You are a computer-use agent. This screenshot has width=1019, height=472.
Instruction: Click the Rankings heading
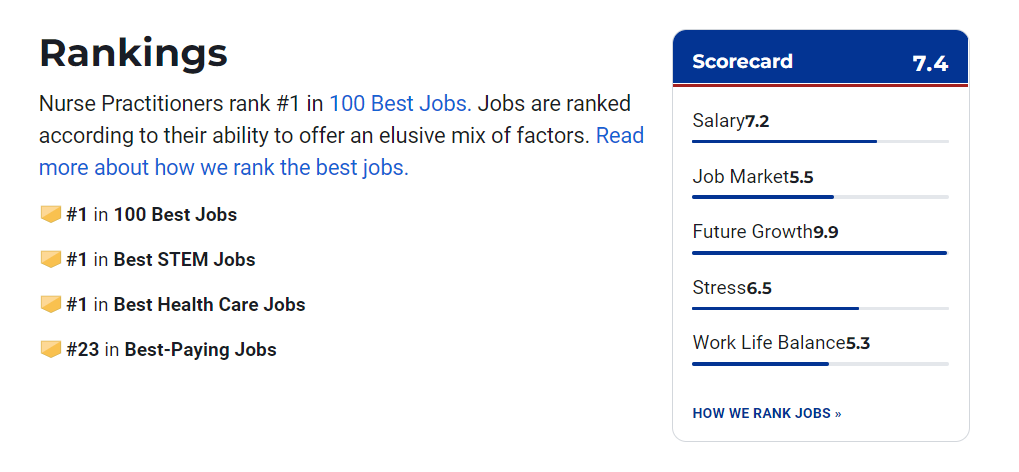[133, 53]
